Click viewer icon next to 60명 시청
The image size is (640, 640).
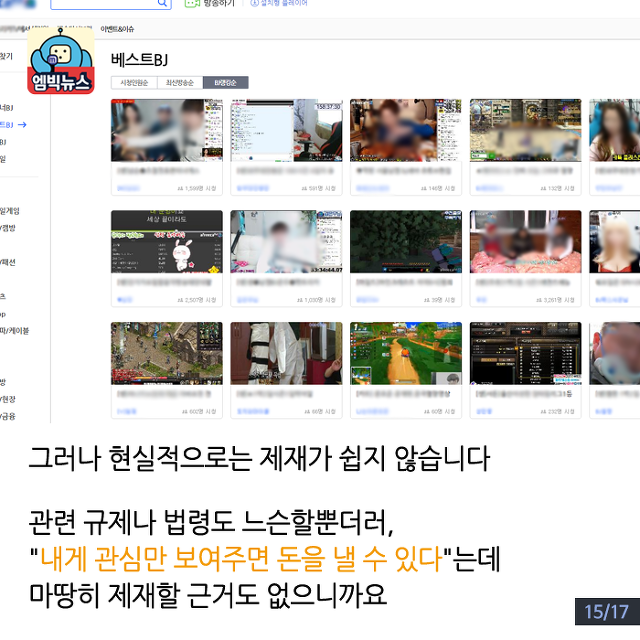click(x=427, y=412)
